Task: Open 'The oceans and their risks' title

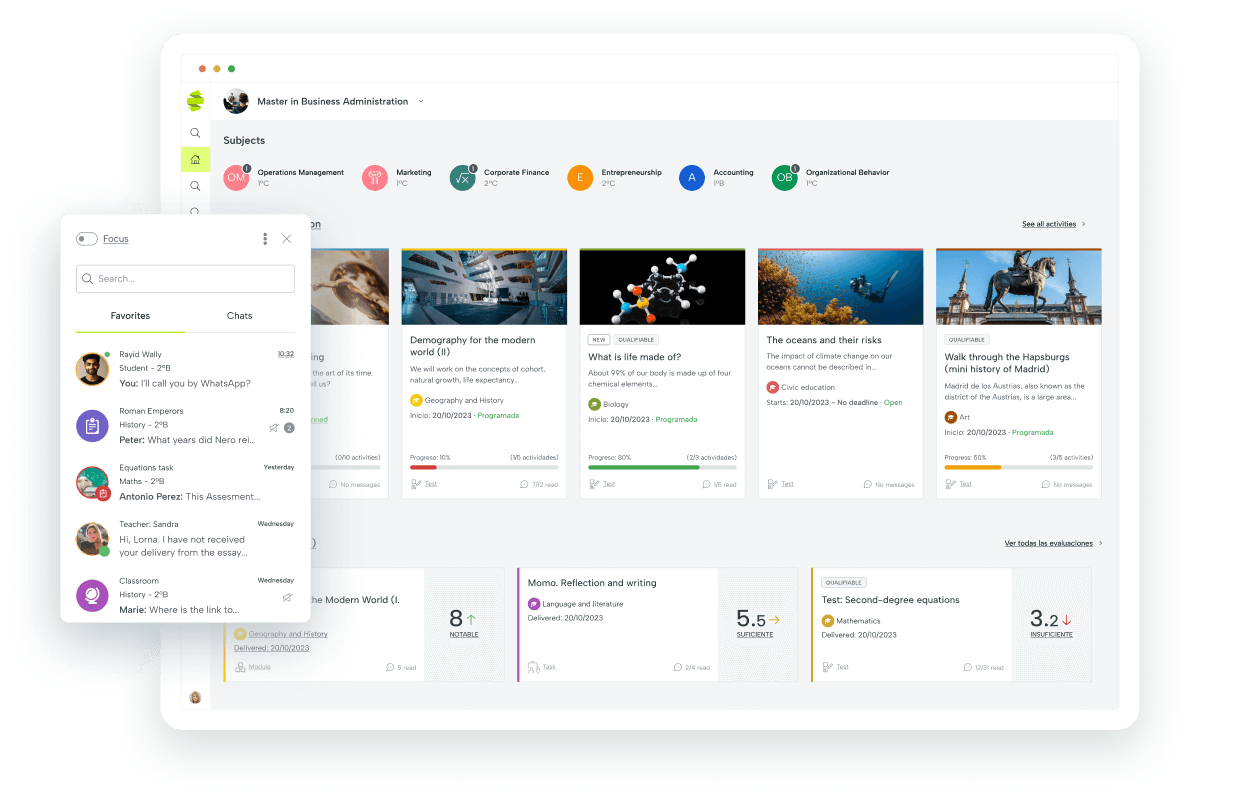Action: 824,340
